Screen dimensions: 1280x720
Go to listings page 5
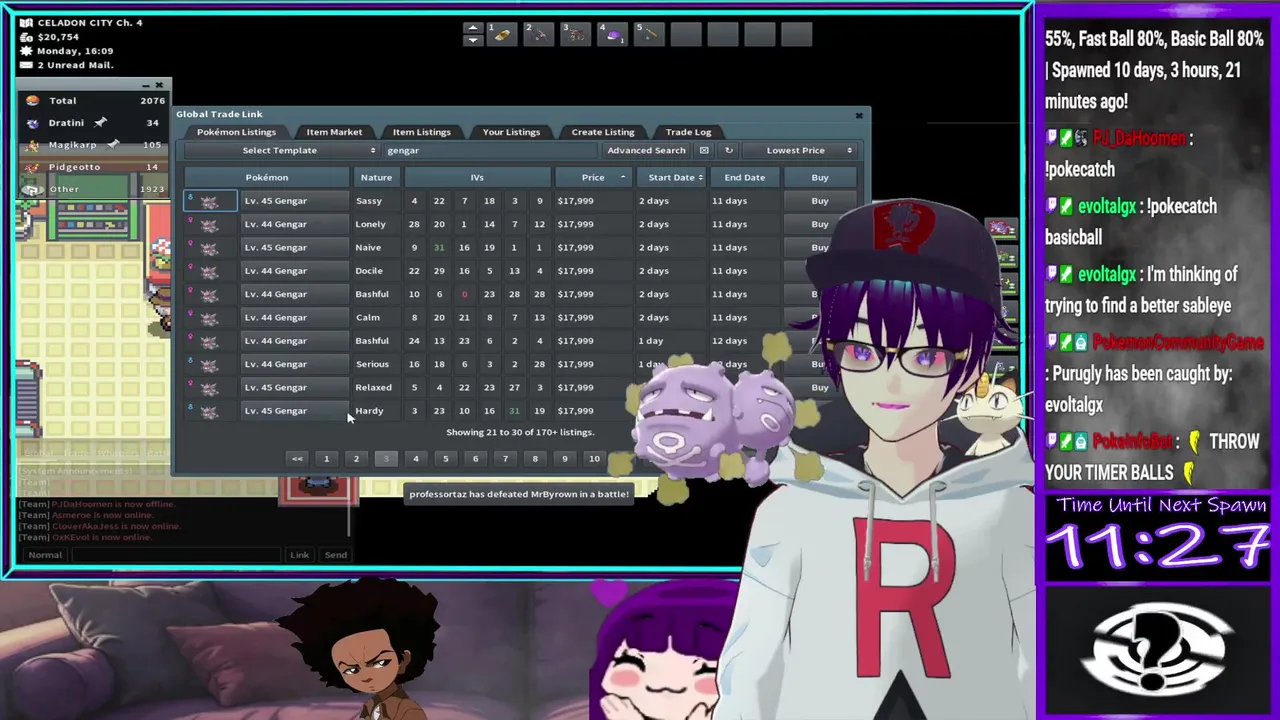(x=446, y=459)
